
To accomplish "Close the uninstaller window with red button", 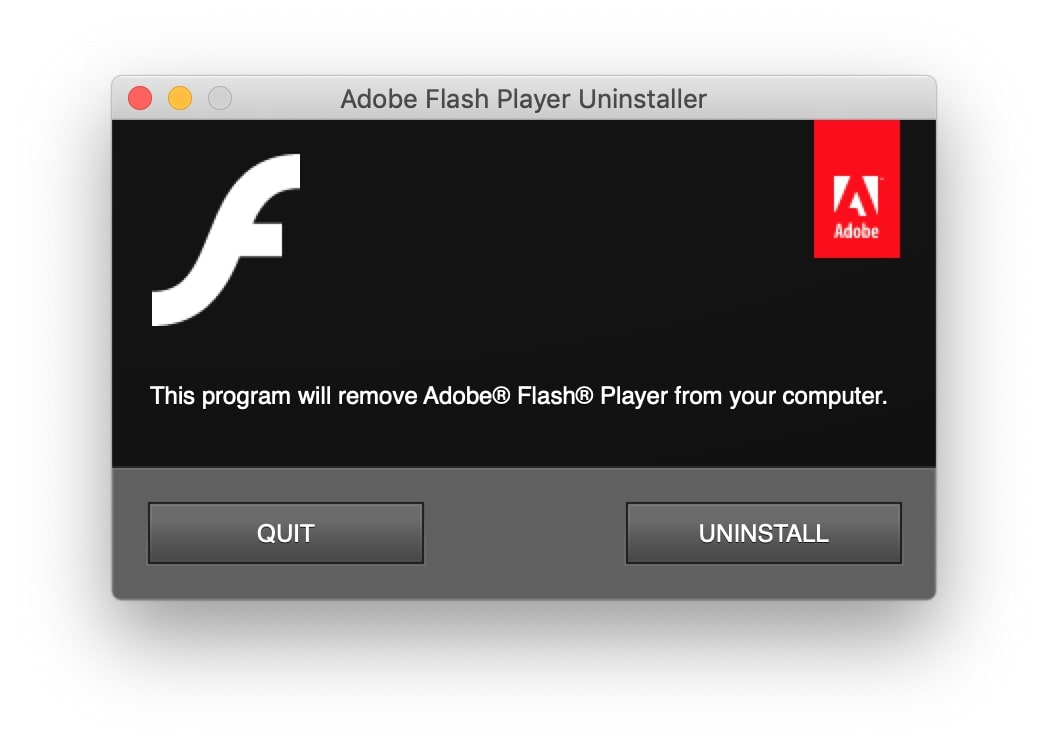I will pyautogui.click(x=140, y=97).
